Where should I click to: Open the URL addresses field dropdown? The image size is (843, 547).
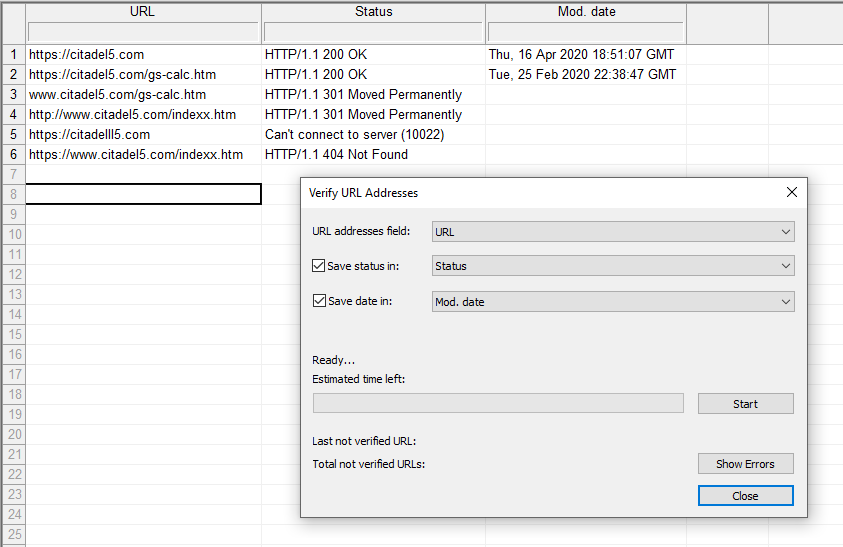point(612,232)
